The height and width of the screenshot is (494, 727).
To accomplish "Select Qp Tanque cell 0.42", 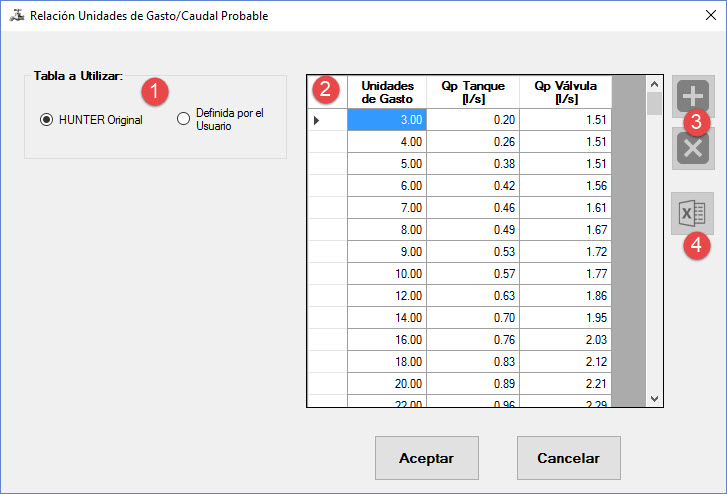I will (473, 186).
